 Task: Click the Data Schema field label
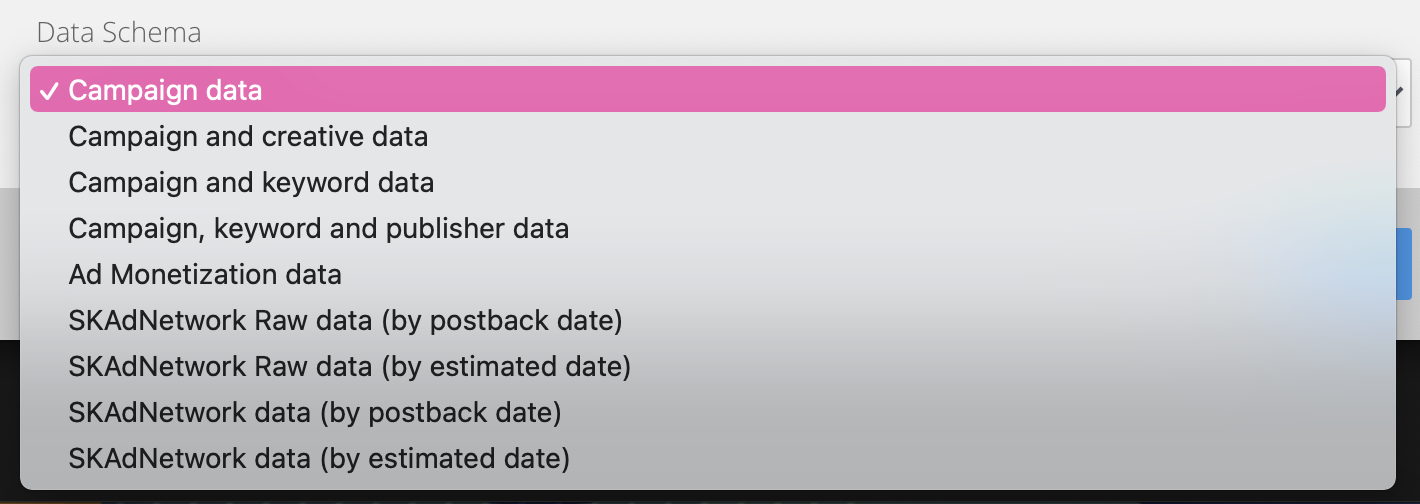118,32
